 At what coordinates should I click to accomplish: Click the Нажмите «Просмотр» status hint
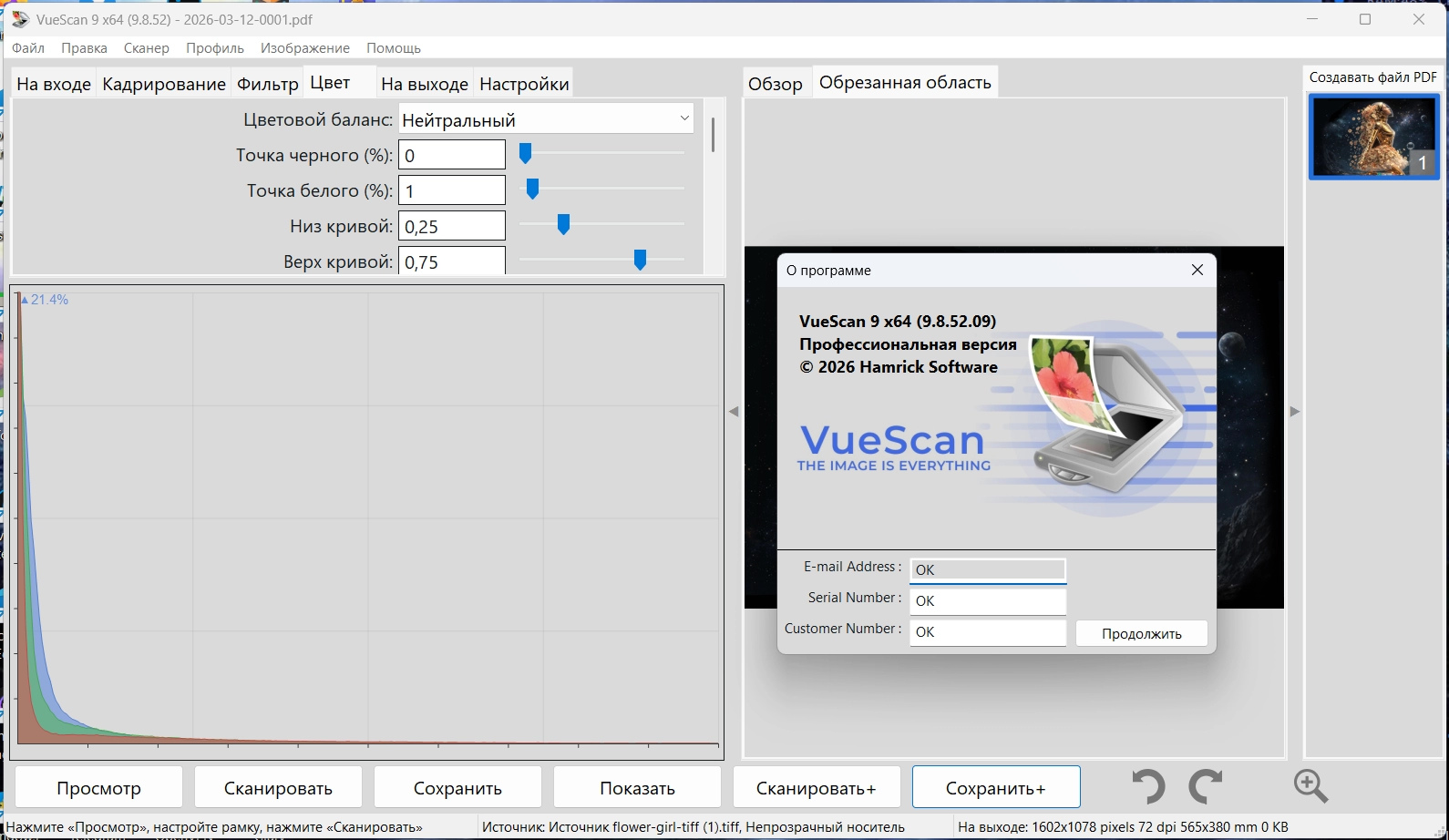click(214, 827)
